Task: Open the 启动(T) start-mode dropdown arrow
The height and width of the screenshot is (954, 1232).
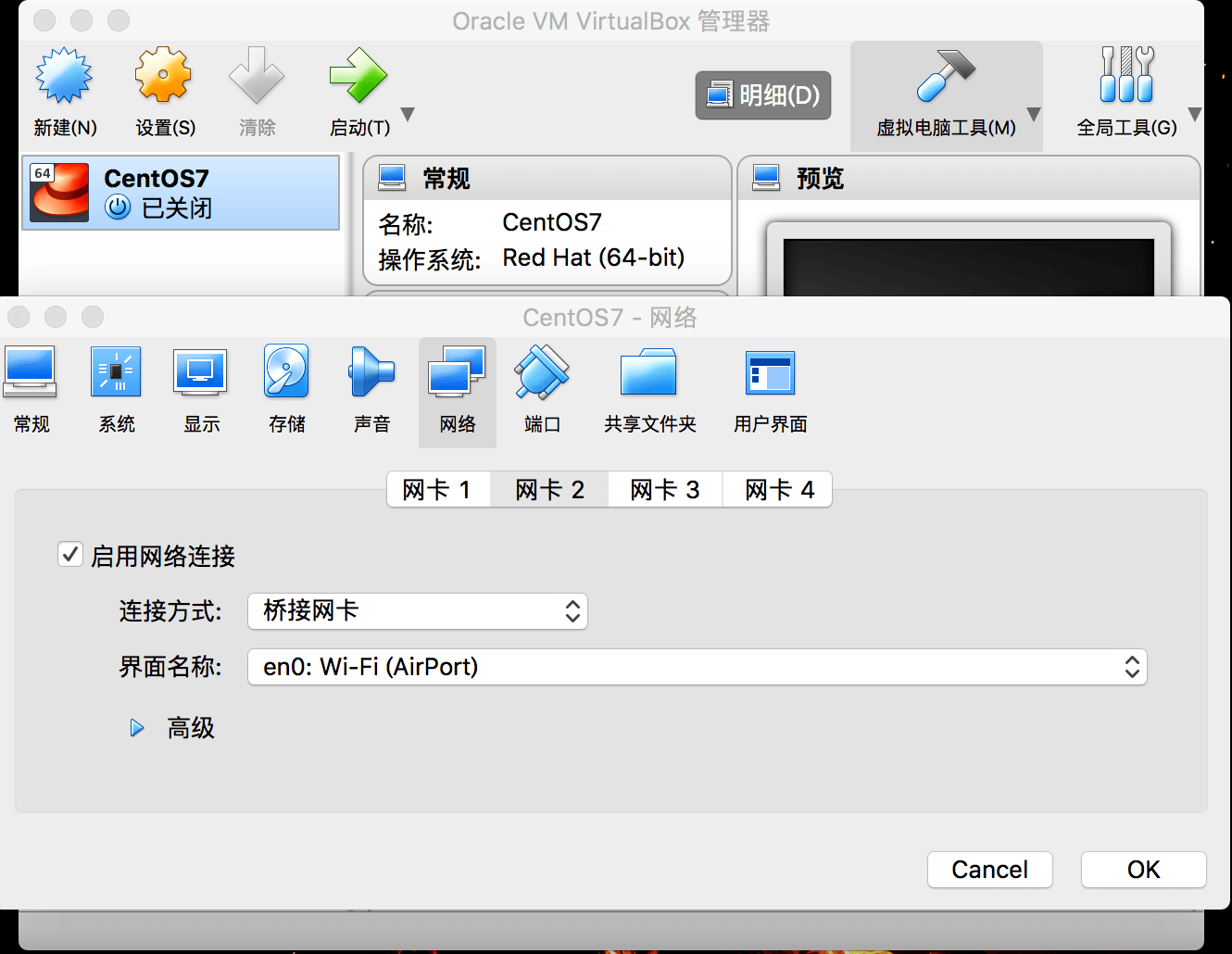Action: (408, 115)
